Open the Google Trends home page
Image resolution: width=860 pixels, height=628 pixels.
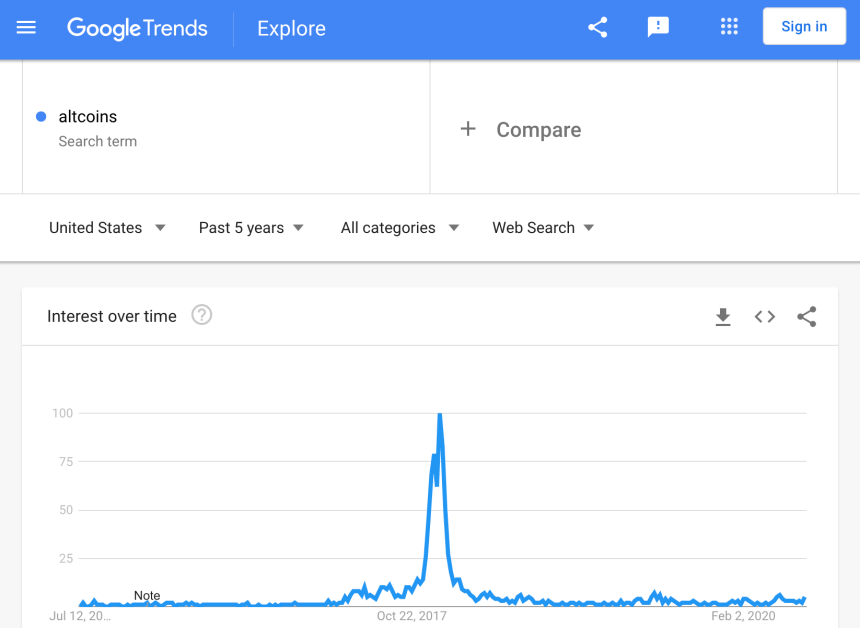(x=137, y=28)
